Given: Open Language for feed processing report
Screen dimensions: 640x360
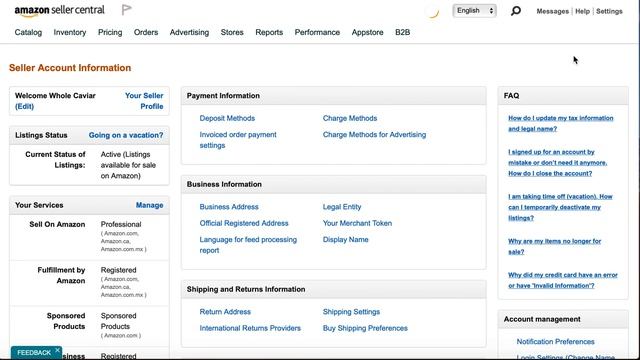Looking at the screenshot, I should (x=248, y=245).
